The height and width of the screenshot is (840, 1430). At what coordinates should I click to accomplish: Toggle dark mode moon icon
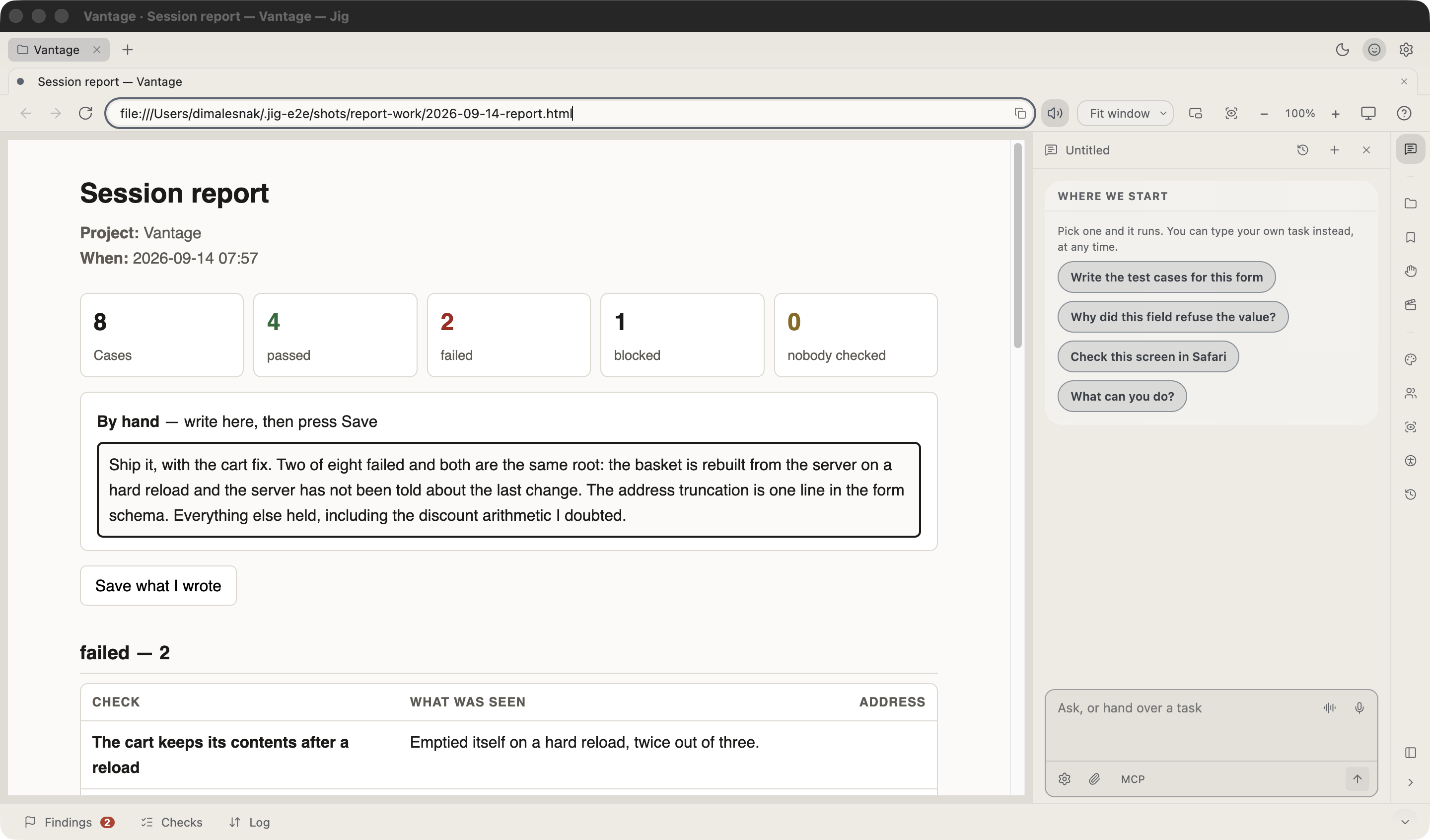(1342, 50)
